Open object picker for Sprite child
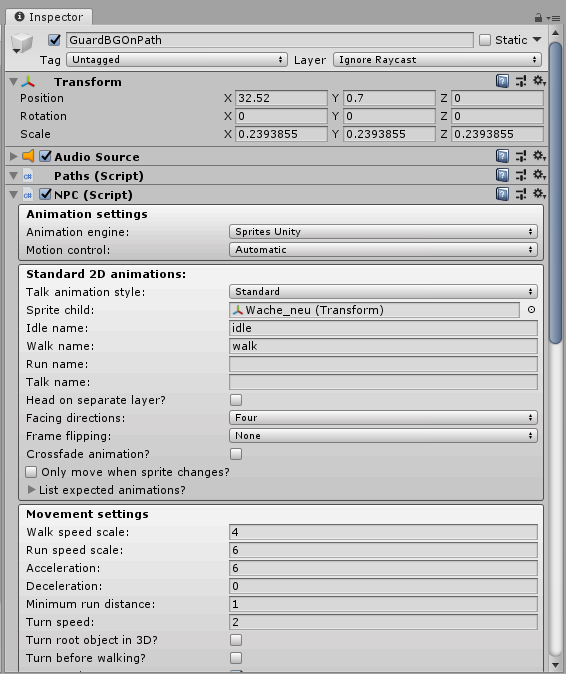Image resolution: width=566 pixels, height=674 pixels. click(x=531, y=310)
